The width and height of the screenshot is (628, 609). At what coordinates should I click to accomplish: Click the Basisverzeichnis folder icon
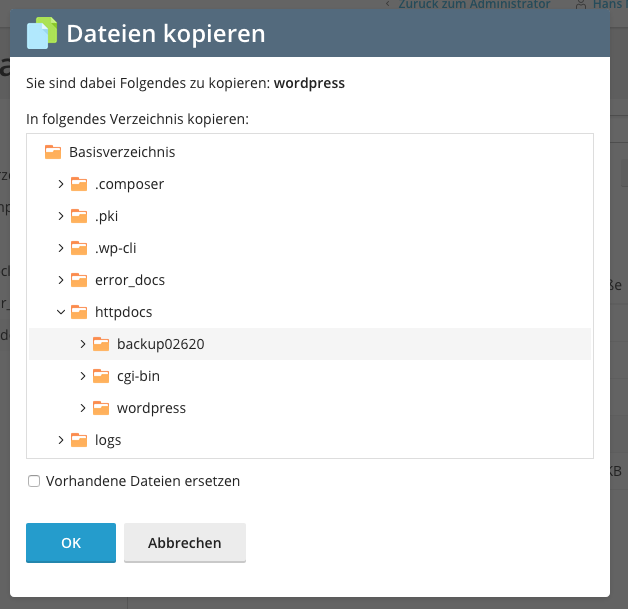[x=53, y=152]
